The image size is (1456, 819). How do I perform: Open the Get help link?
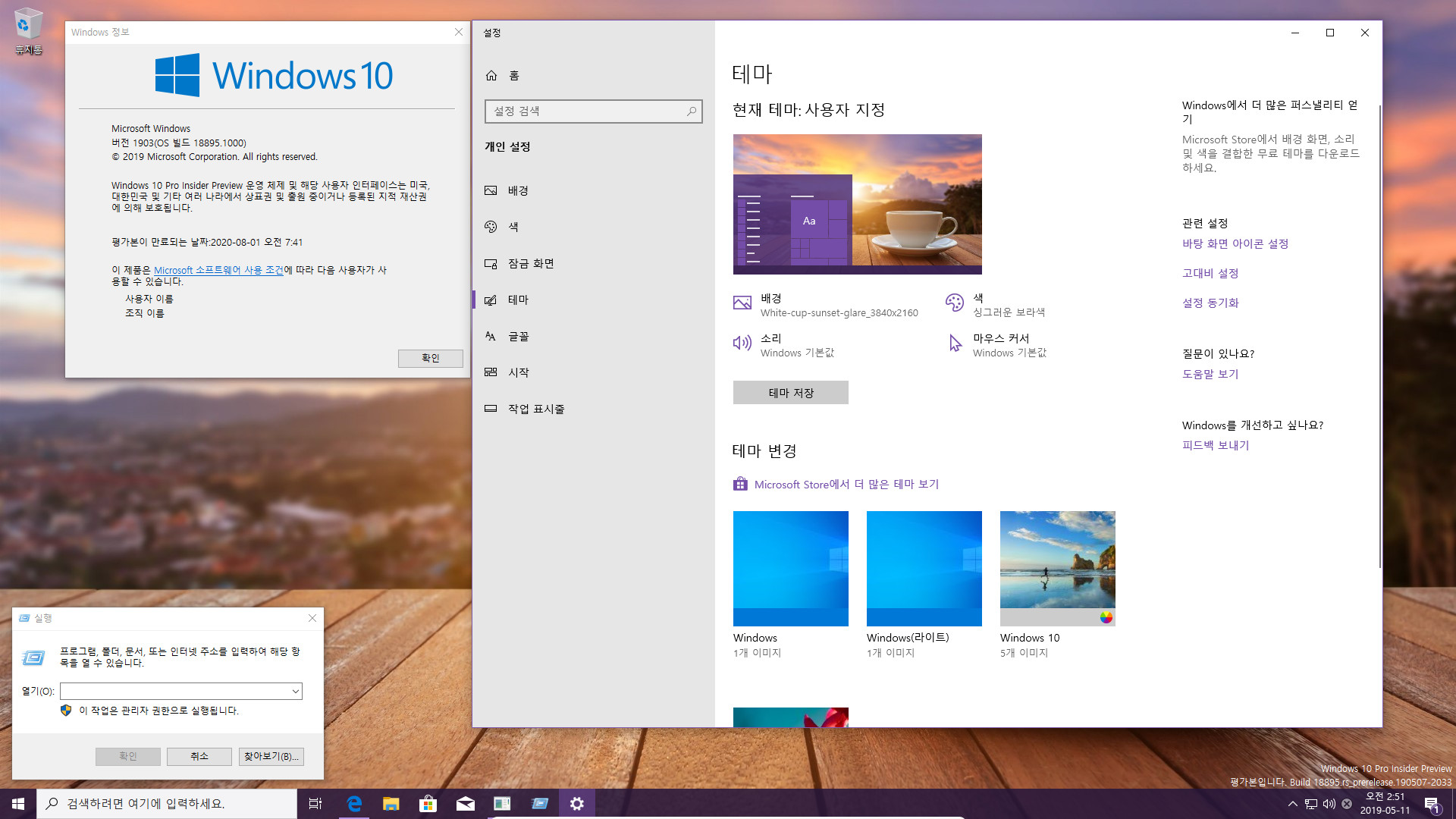tap(1210, 374)
